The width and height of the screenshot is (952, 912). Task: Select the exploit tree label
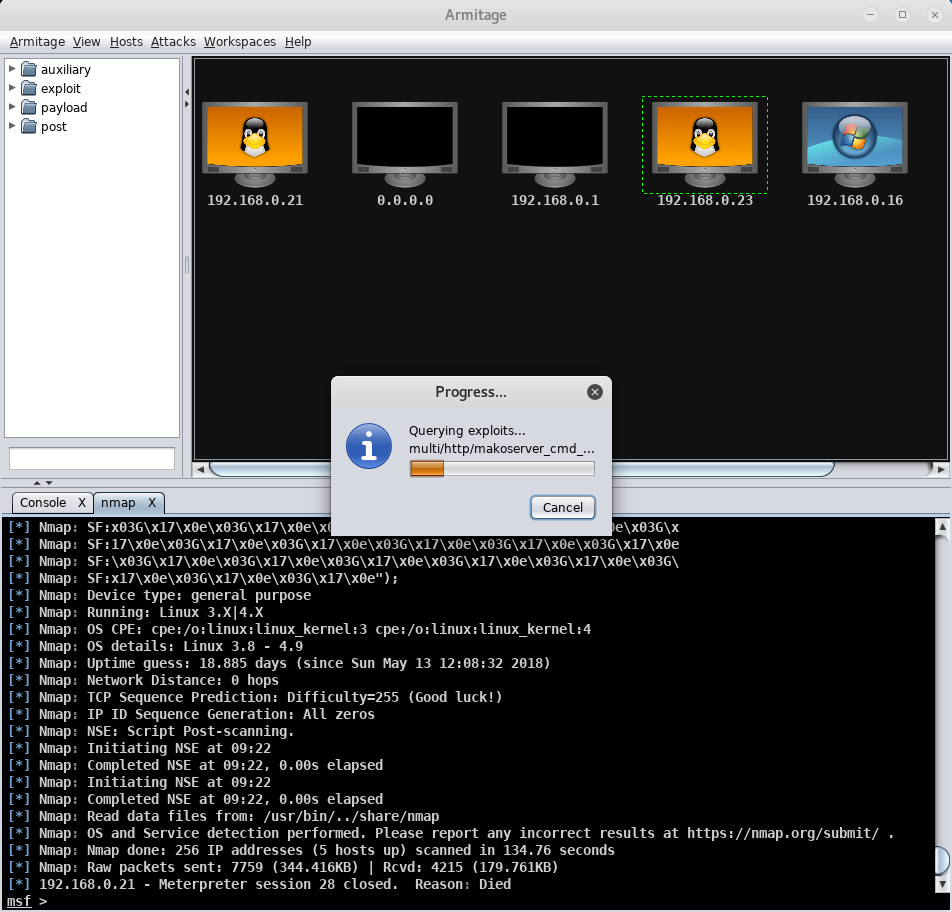click(61, 89)
